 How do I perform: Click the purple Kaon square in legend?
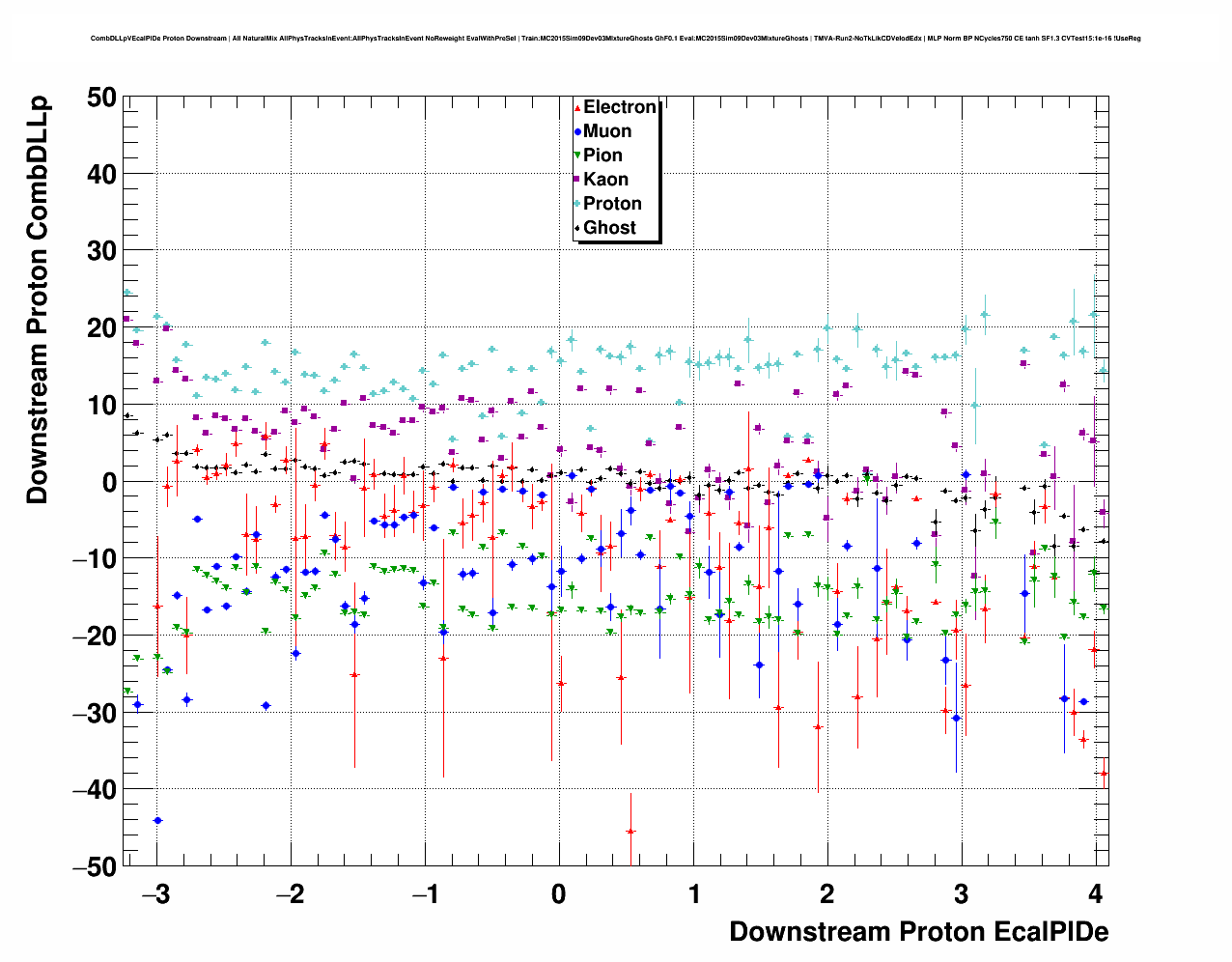point(577,180)
